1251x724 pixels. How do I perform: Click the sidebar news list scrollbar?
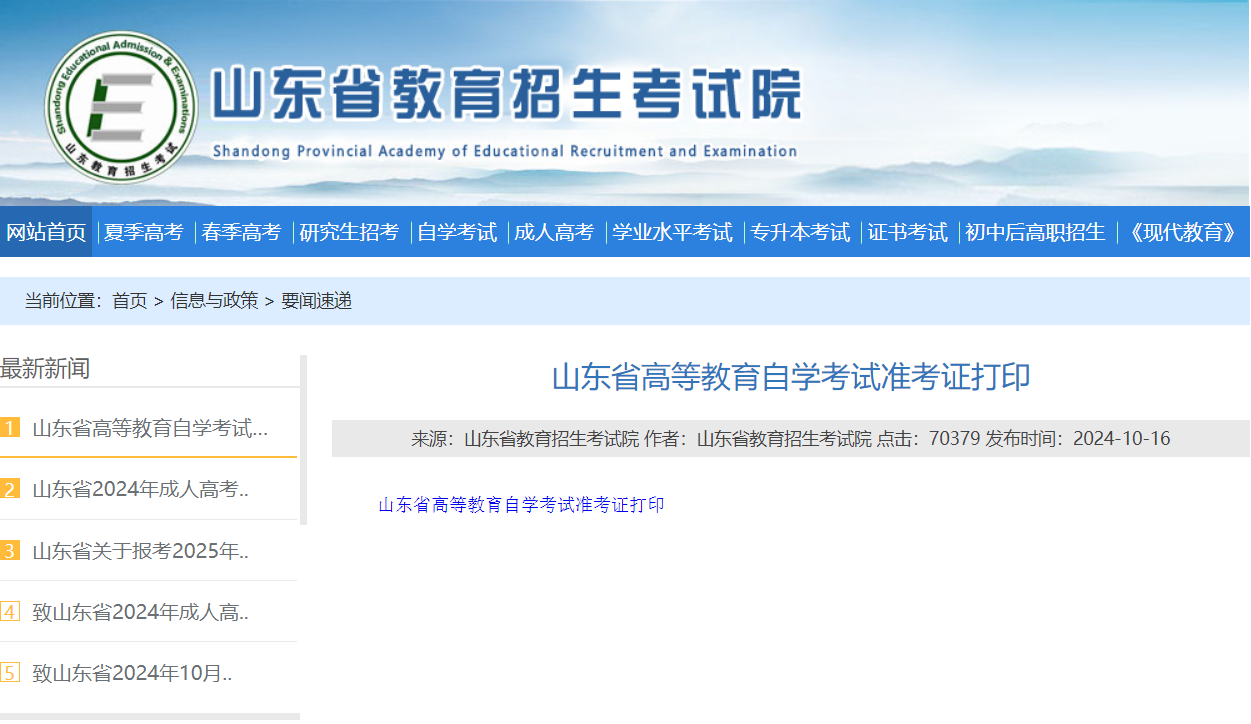pyautogui.click(x=304, y=440)
